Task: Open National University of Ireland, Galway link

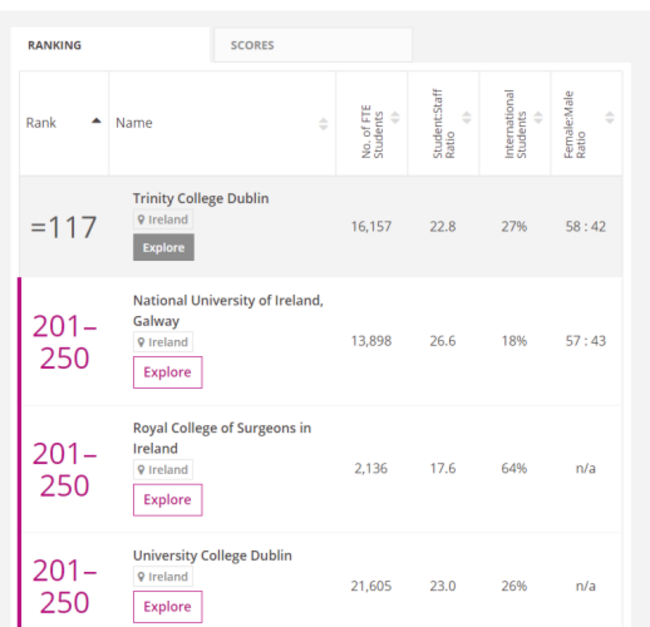Action: [x=228, y=310]
